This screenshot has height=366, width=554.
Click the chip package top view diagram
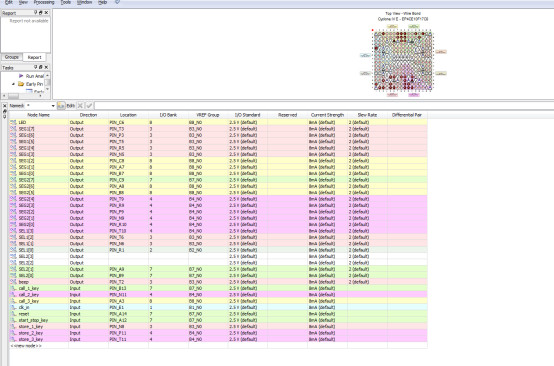click(403, 60)
